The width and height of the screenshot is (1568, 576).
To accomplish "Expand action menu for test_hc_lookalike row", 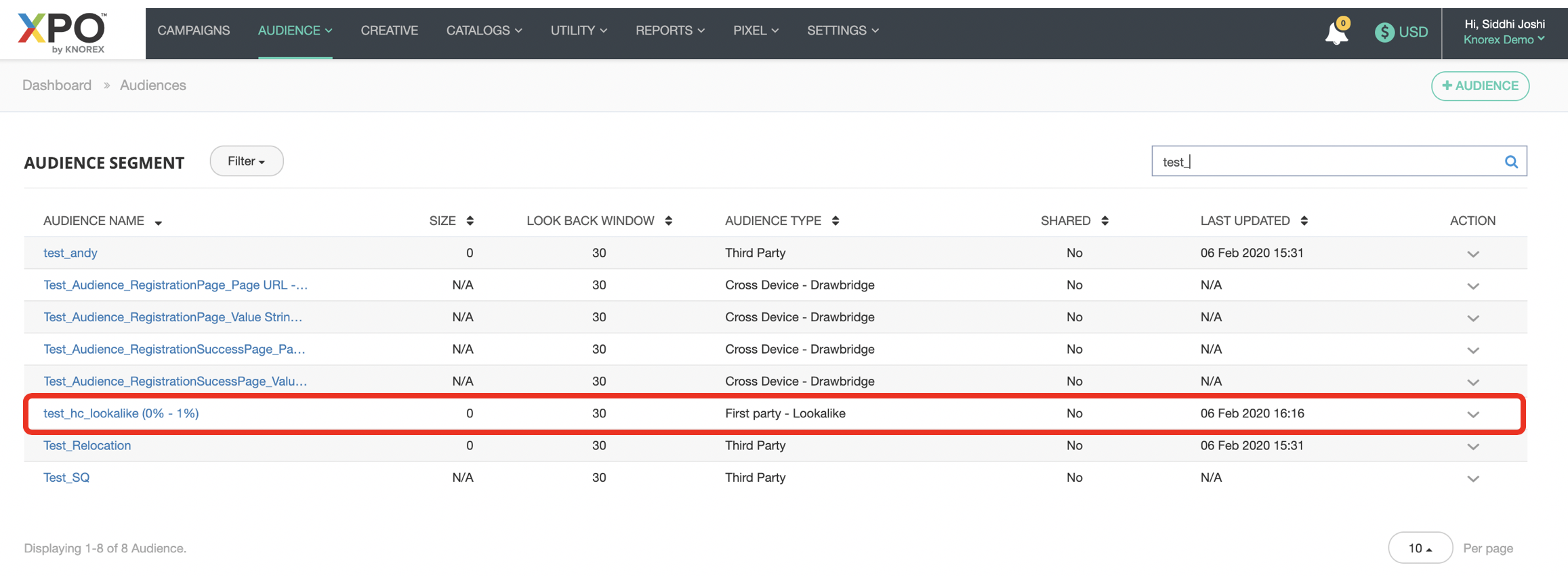I will click(1472, 415).
